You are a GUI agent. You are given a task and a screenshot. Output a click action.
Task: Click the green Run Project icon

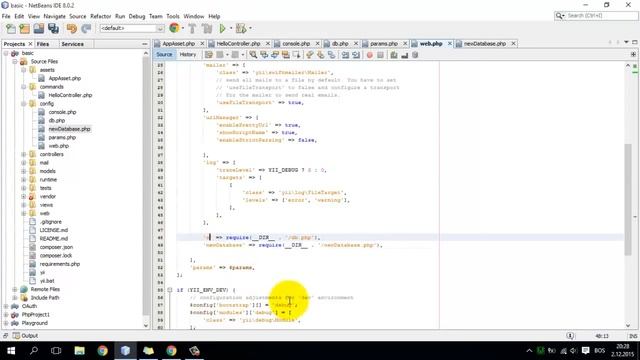click(222, 28)
